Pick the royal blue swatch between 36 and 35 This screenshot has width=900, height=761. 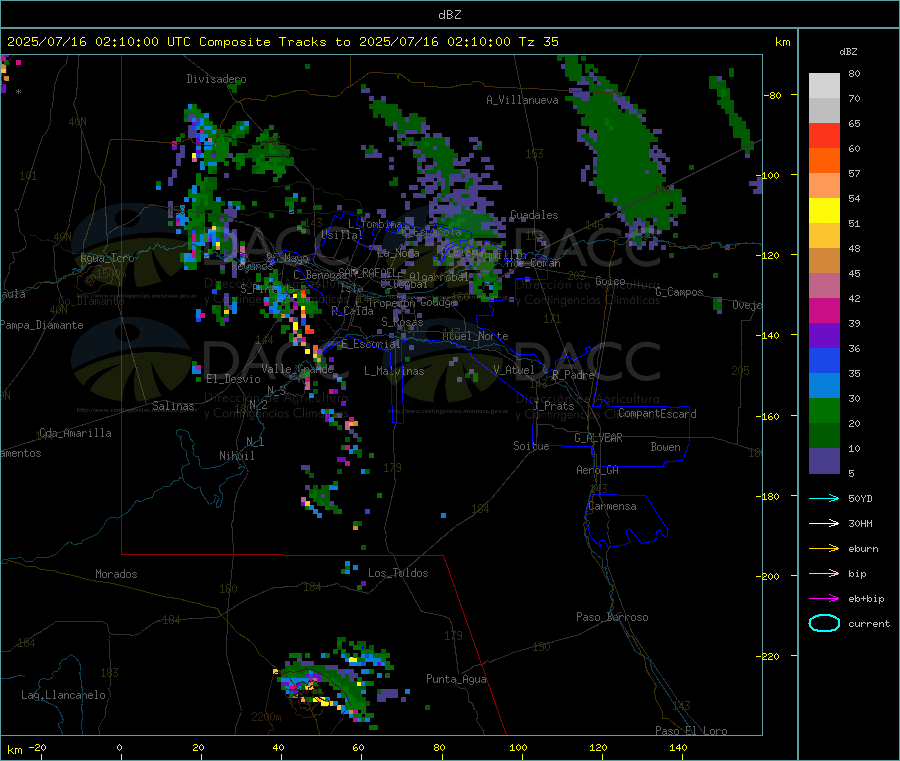coord(824,360)
